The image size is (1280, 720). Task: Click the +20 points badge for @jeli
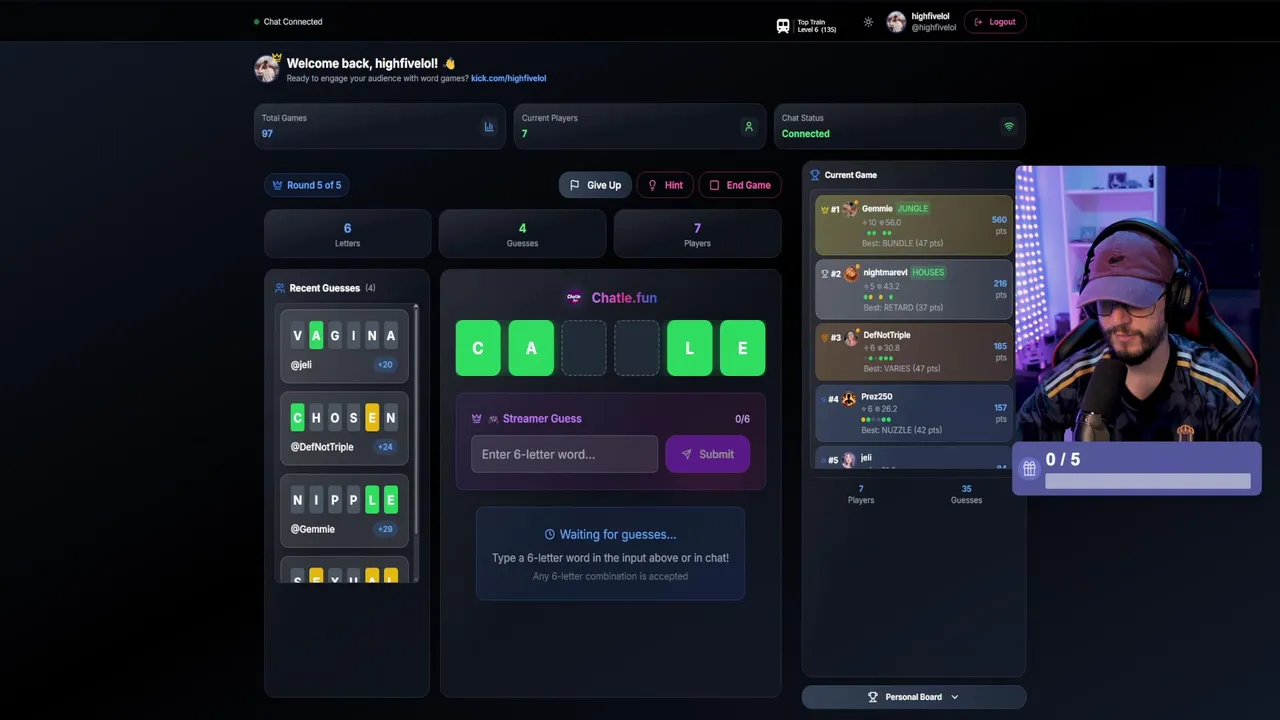[x=385, y=365]
